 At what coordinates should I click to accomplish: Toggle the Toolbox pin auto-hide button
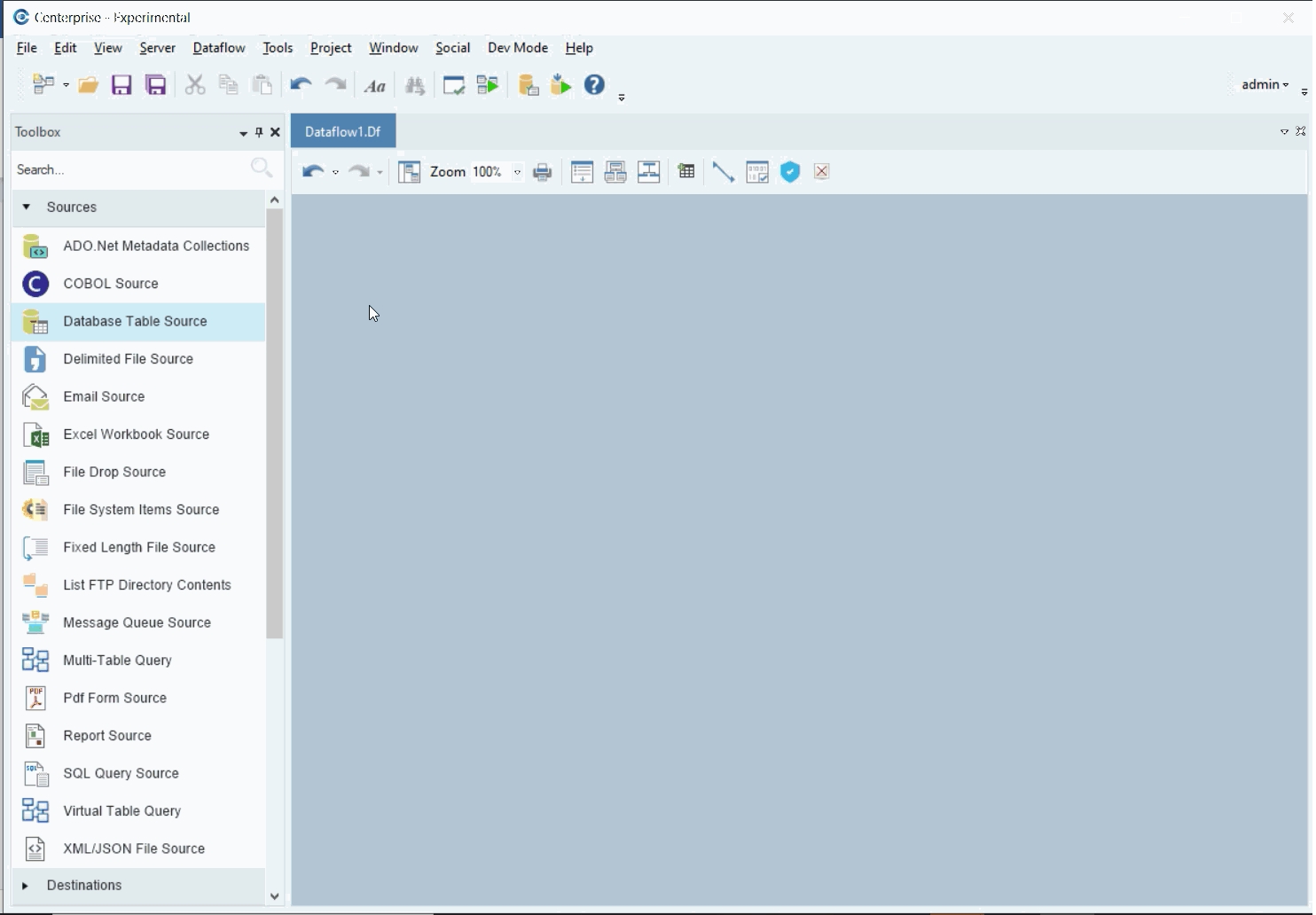pyautogui.click(x=259, y=132)
